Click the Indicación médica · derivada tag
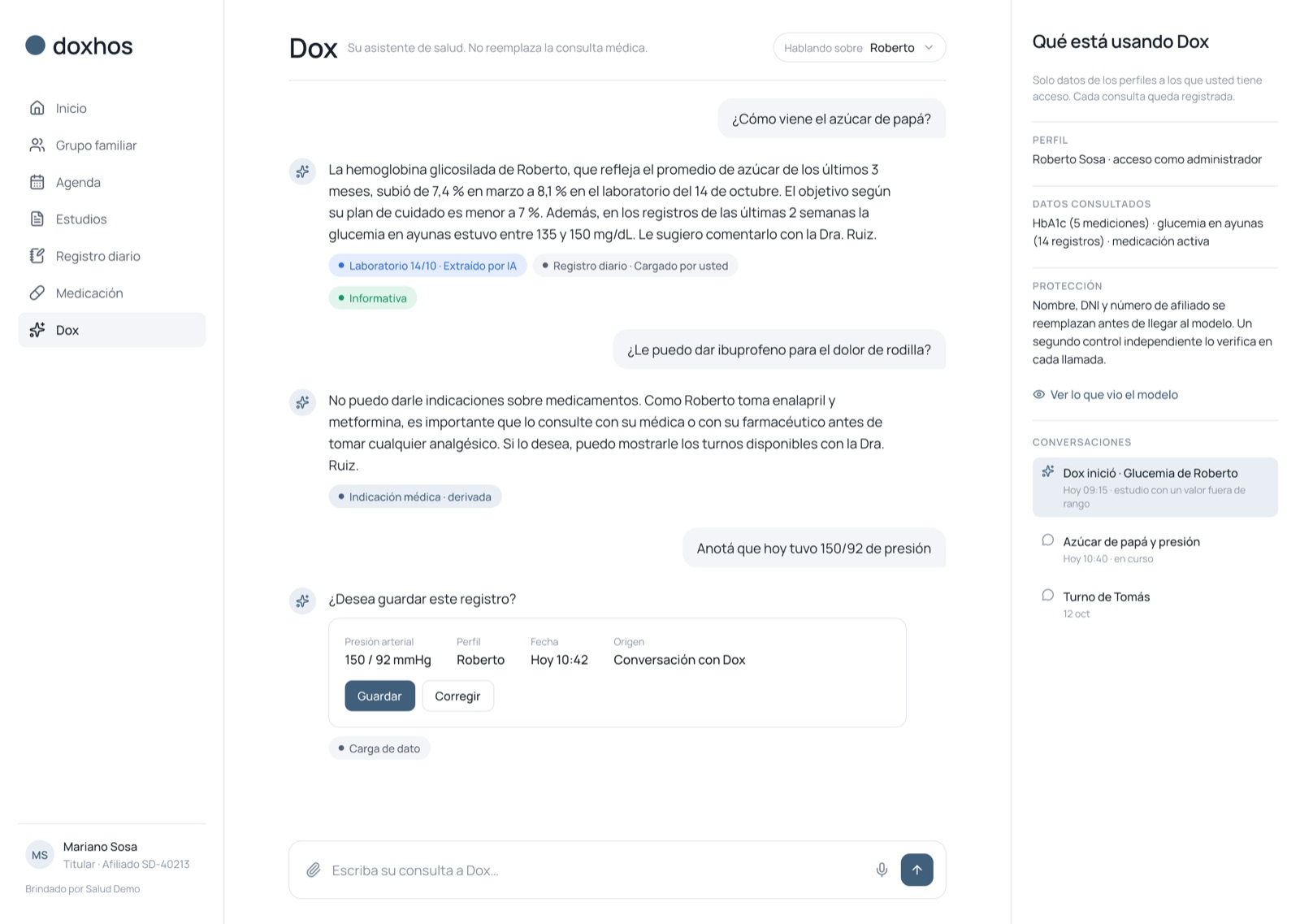 [x=415, y=497]
